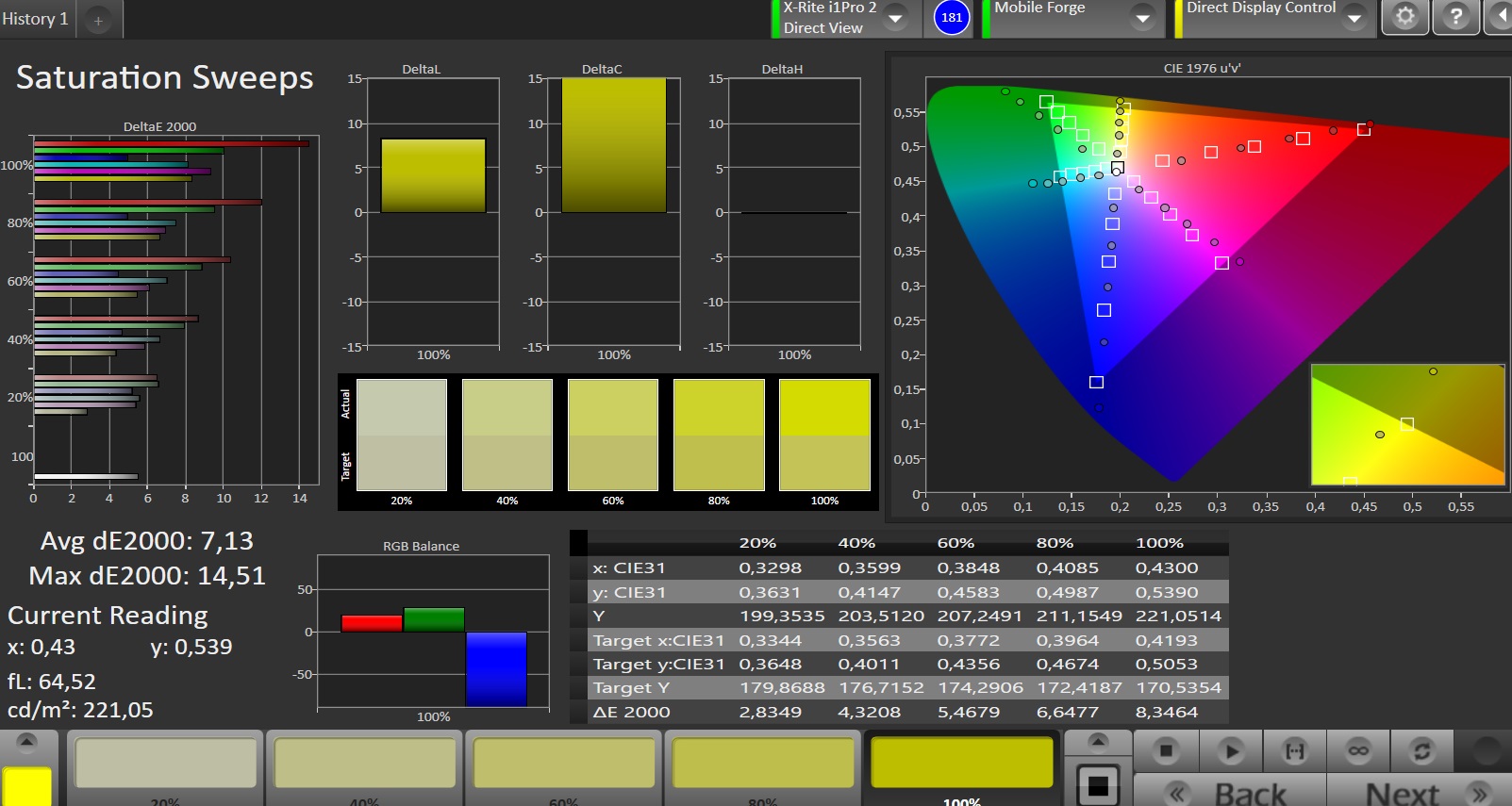Click the 60% column header in data table
Image resolution: width=1512 pixels, height=806 pixels.
point(955,543)
